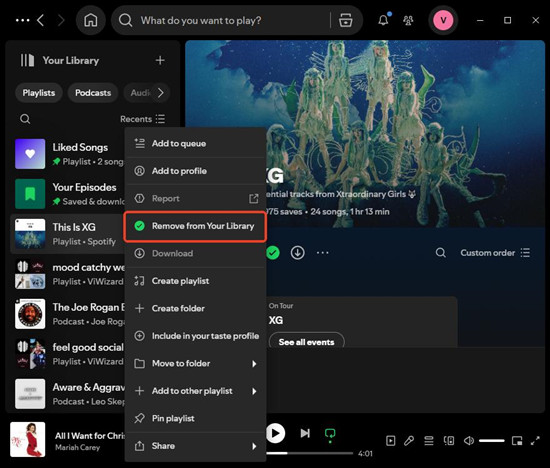The image size is (550, 468).
Task: Open Your Episodes entry
Action: pos(69,194)
